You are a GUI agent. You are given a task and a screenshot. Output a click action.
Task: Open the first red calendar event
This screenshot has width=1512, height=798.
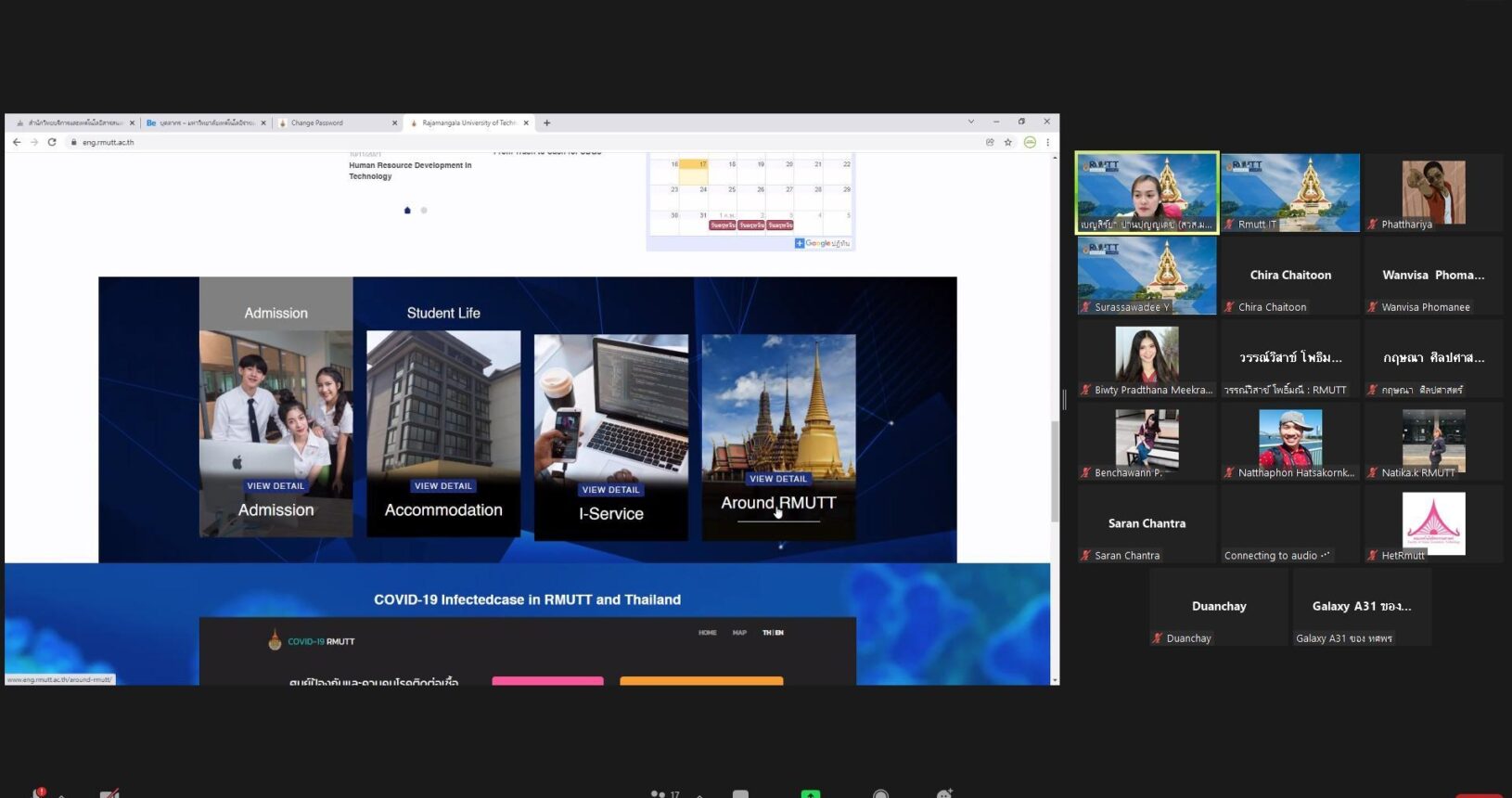point(723,225)
